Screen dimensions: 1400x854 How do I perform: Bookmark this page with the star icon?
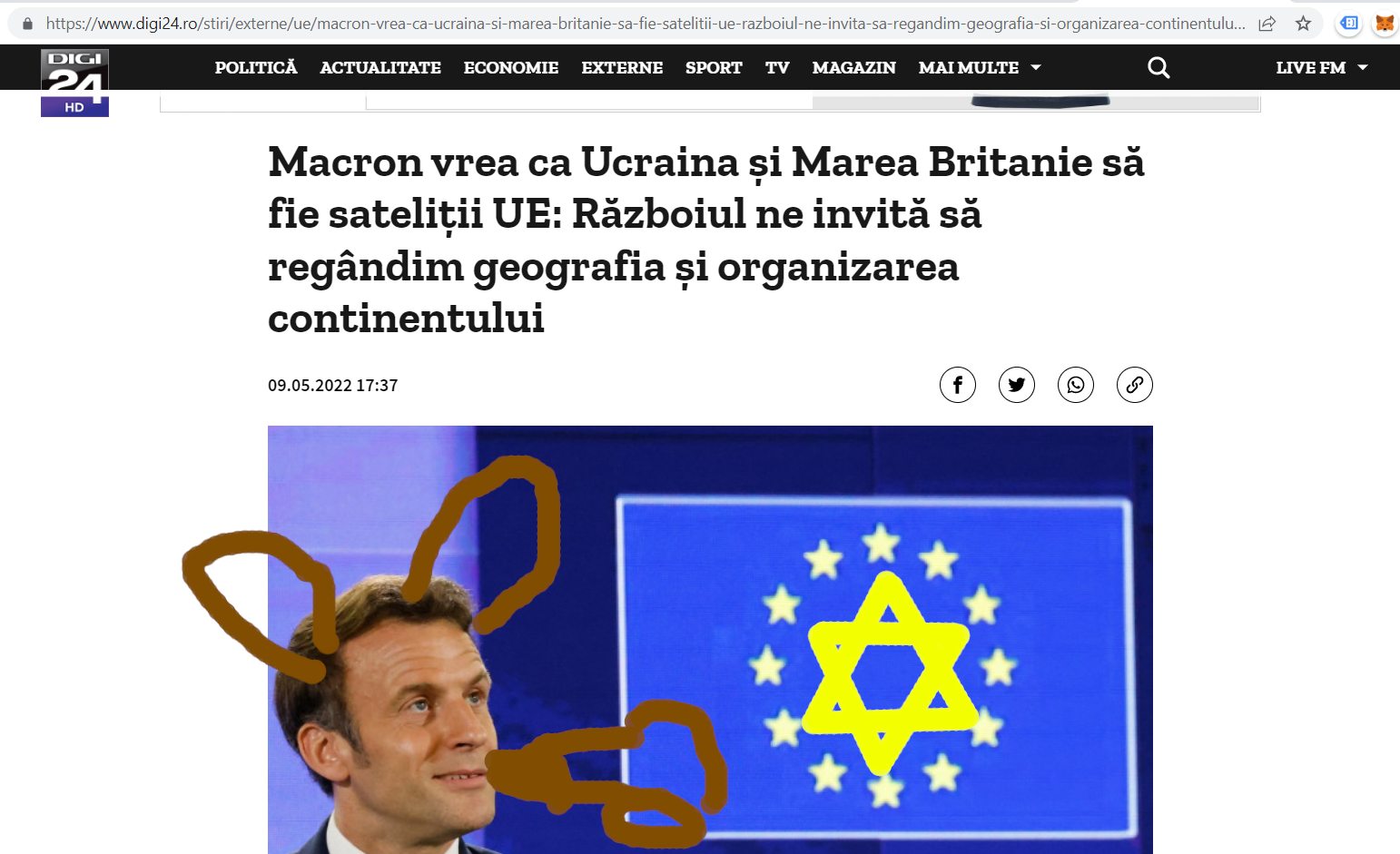pos(1303,24)
